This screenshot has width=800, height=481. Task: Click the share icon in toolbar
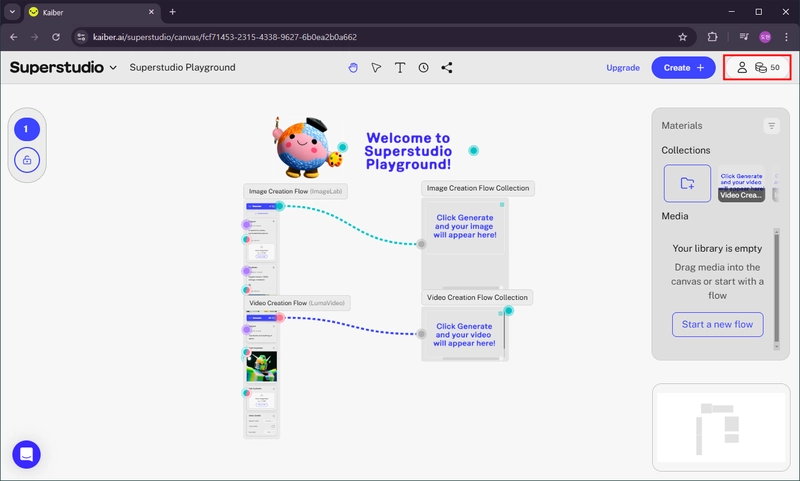[x=447, y=67]
